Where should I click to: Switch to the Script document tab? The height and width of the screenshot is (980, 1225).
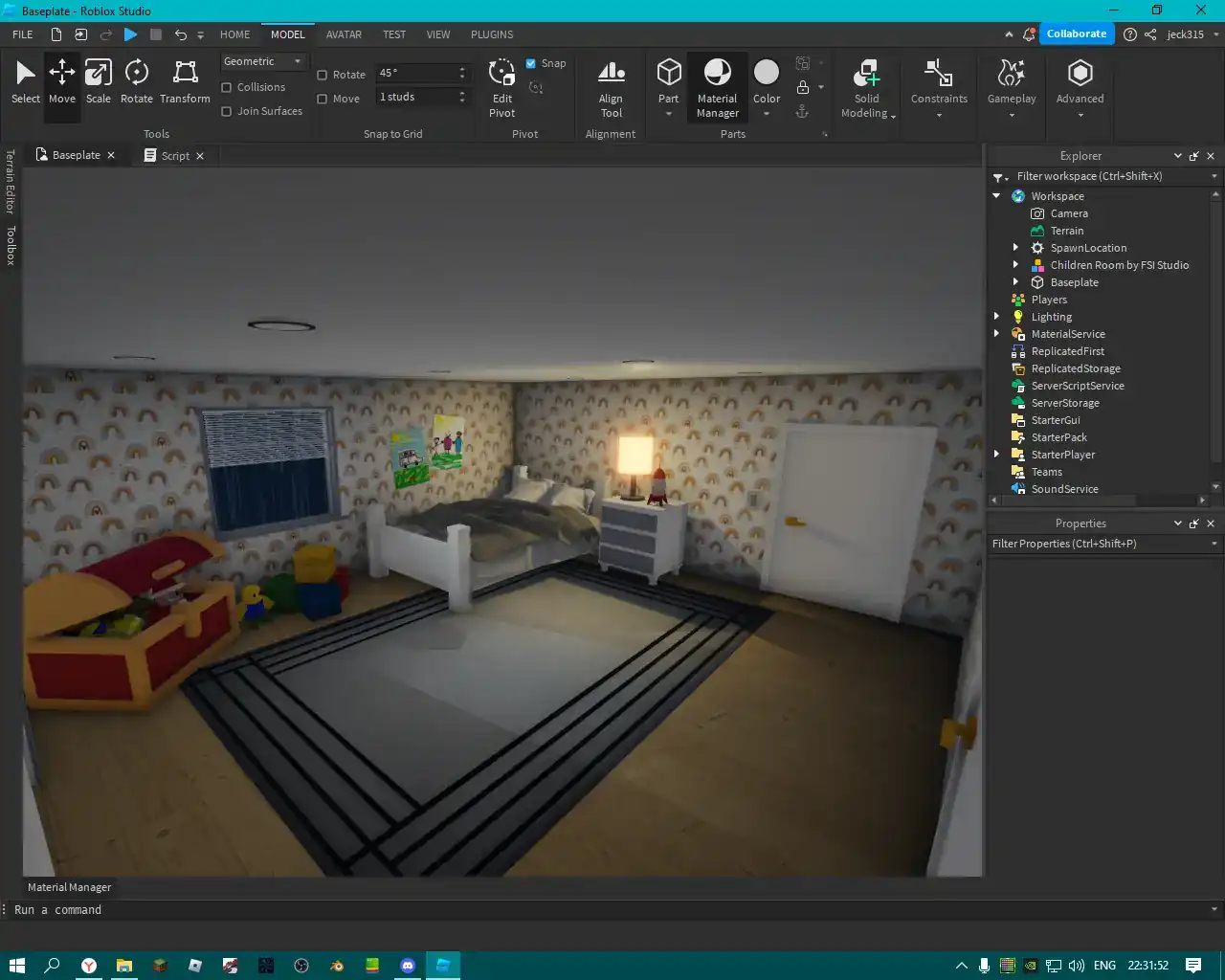175,155
